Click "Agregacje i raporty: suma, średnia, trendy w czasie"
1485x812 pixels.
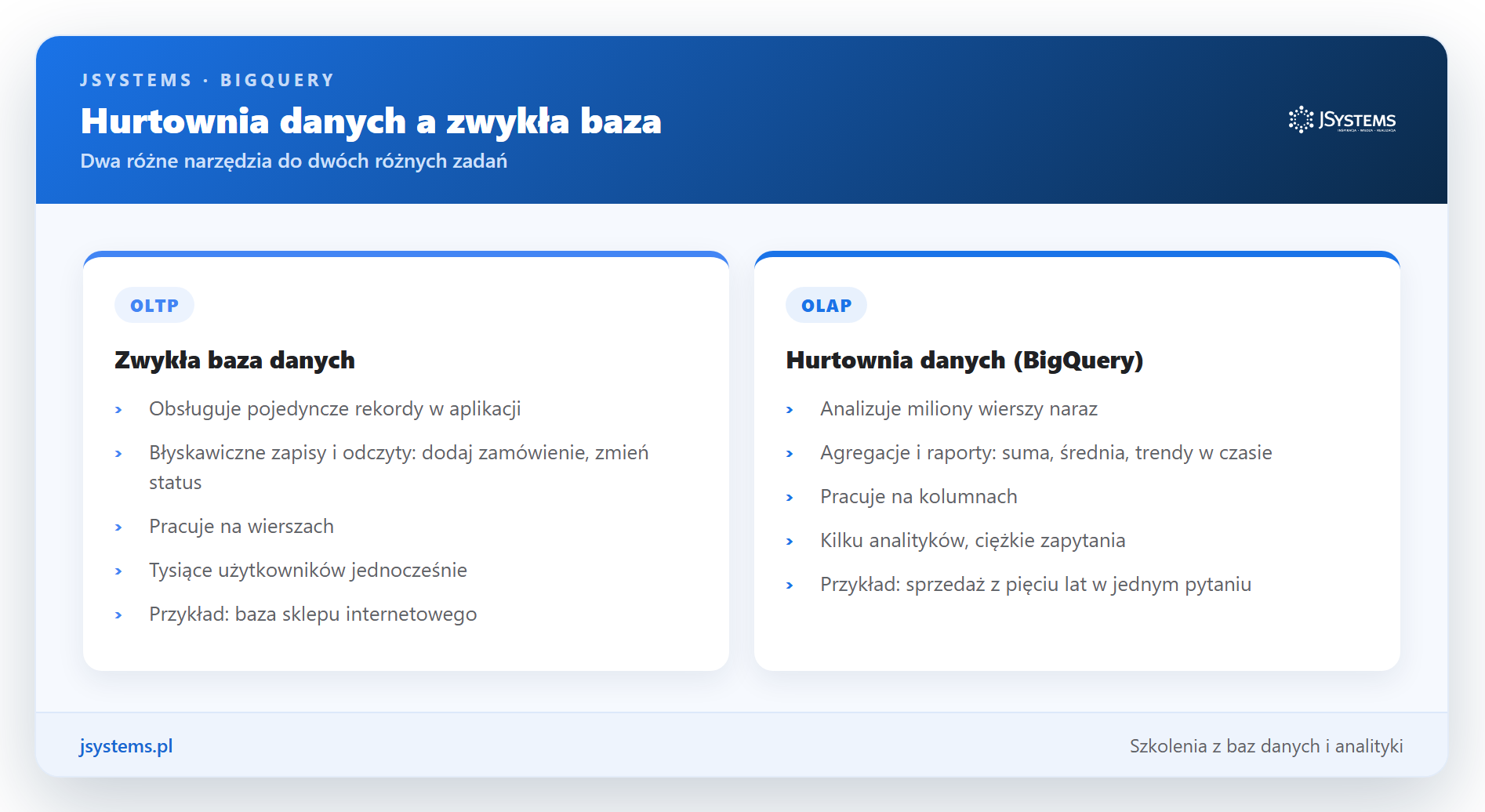tap(1046, 453)
